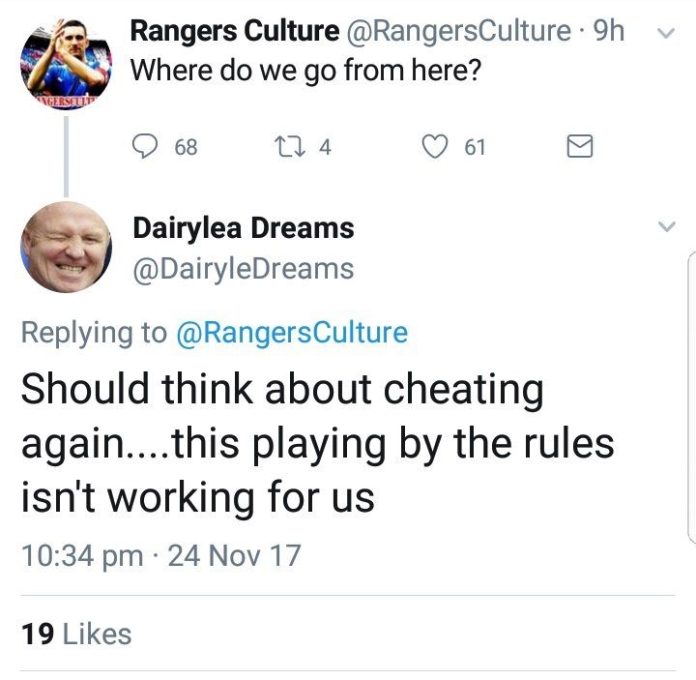Click the 68 count beside the reply bubble
Screen dimensions: 696x680
(186, 148)
